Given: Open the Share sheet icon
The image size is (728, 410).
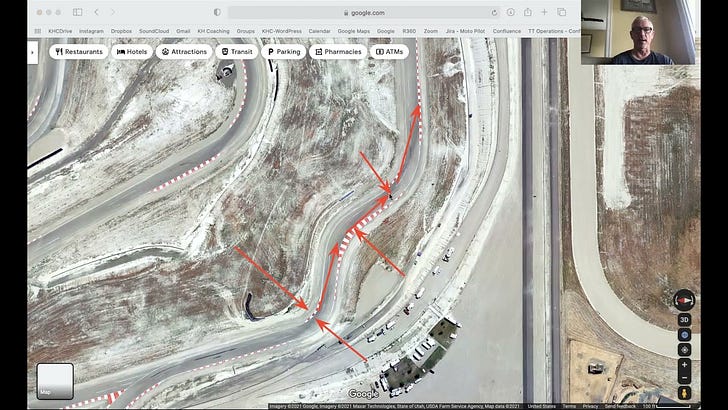Looking at the screenshot, I should coord(528,13).
